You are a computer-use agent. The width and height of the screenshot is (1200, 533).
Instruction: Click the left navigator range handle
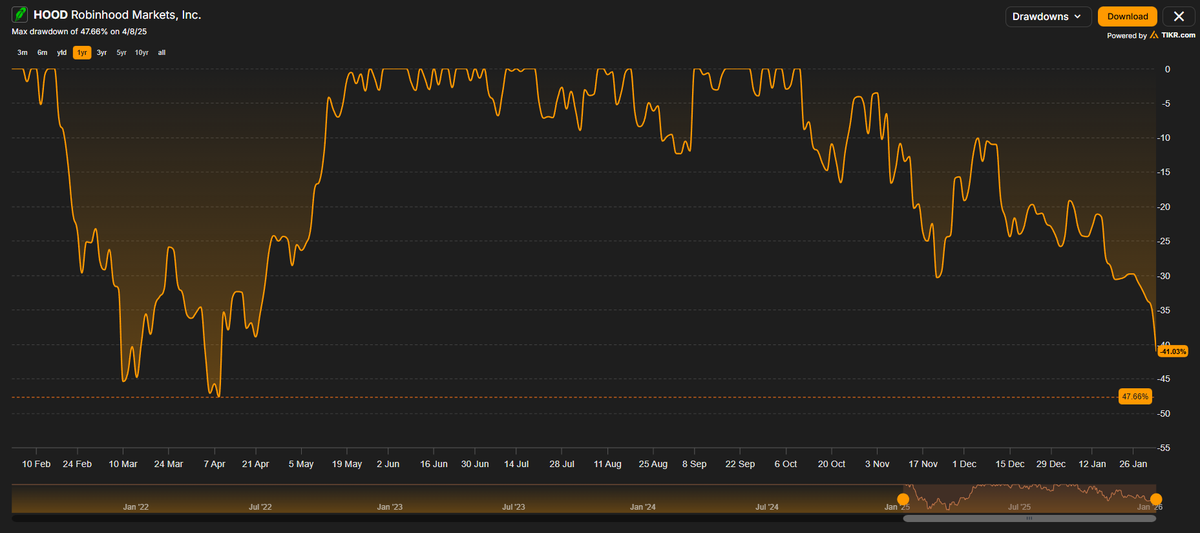[x=904, y=499]
